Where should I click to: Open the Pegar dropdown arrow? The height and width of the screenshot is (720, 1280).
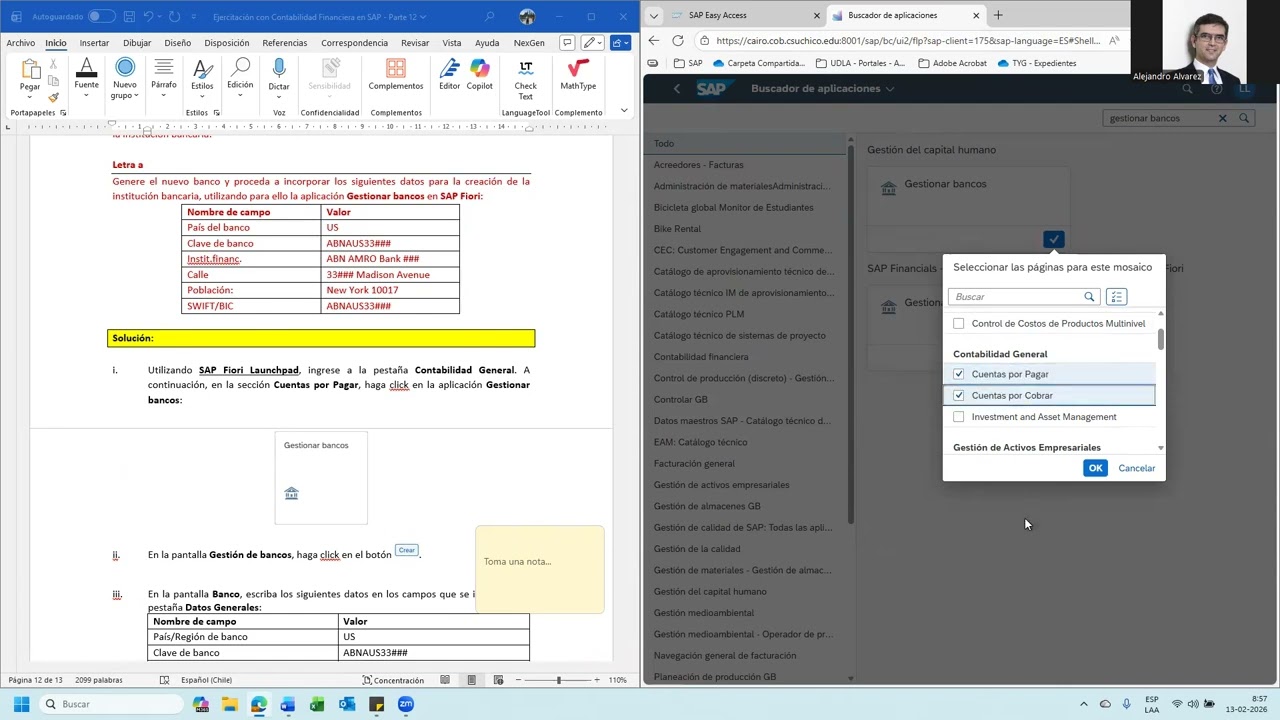click(x=30, y=96)
